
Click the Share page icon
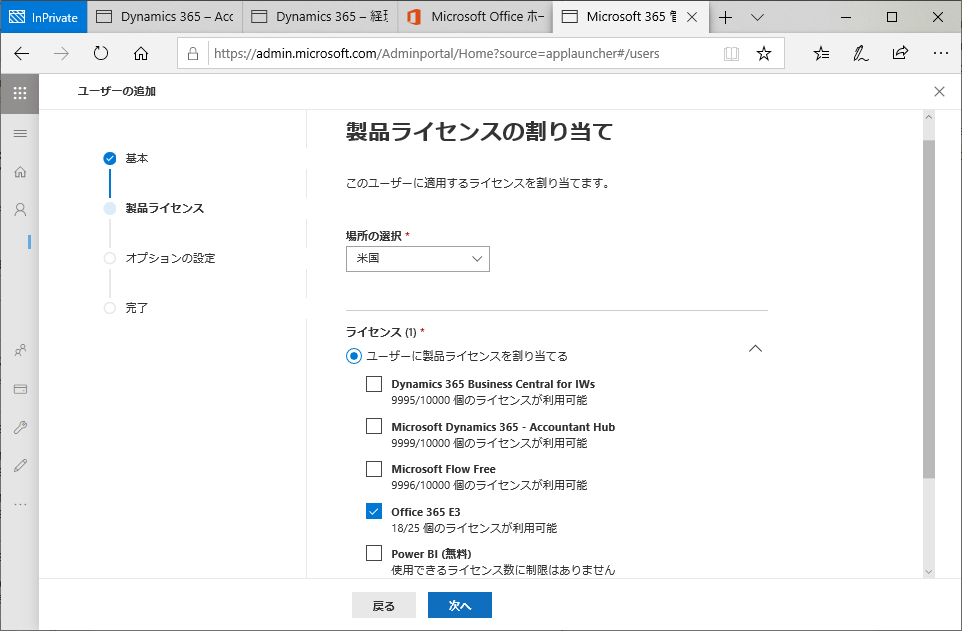pos(900,53)
